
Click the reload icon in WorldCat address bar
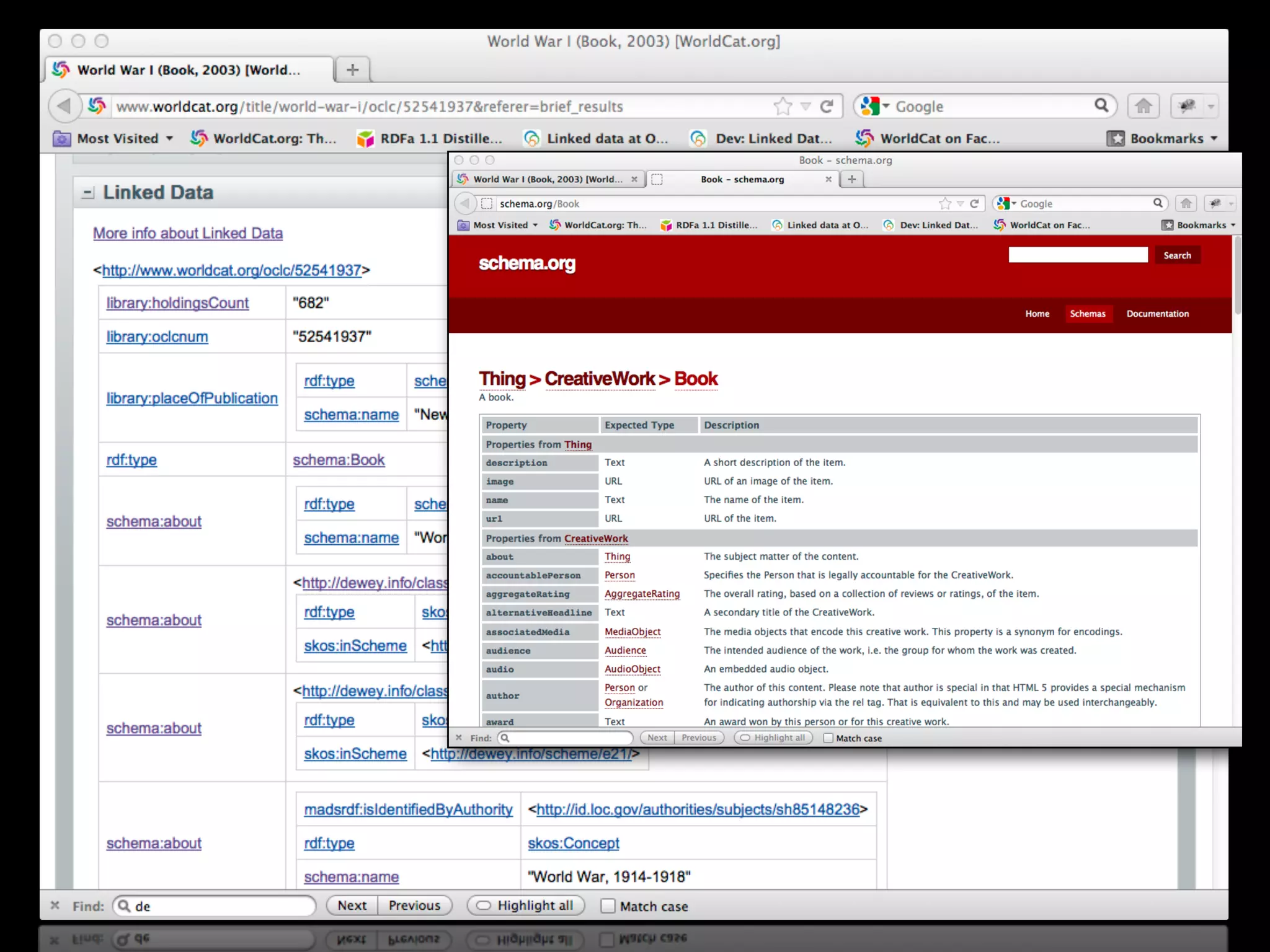click(826, 107)
